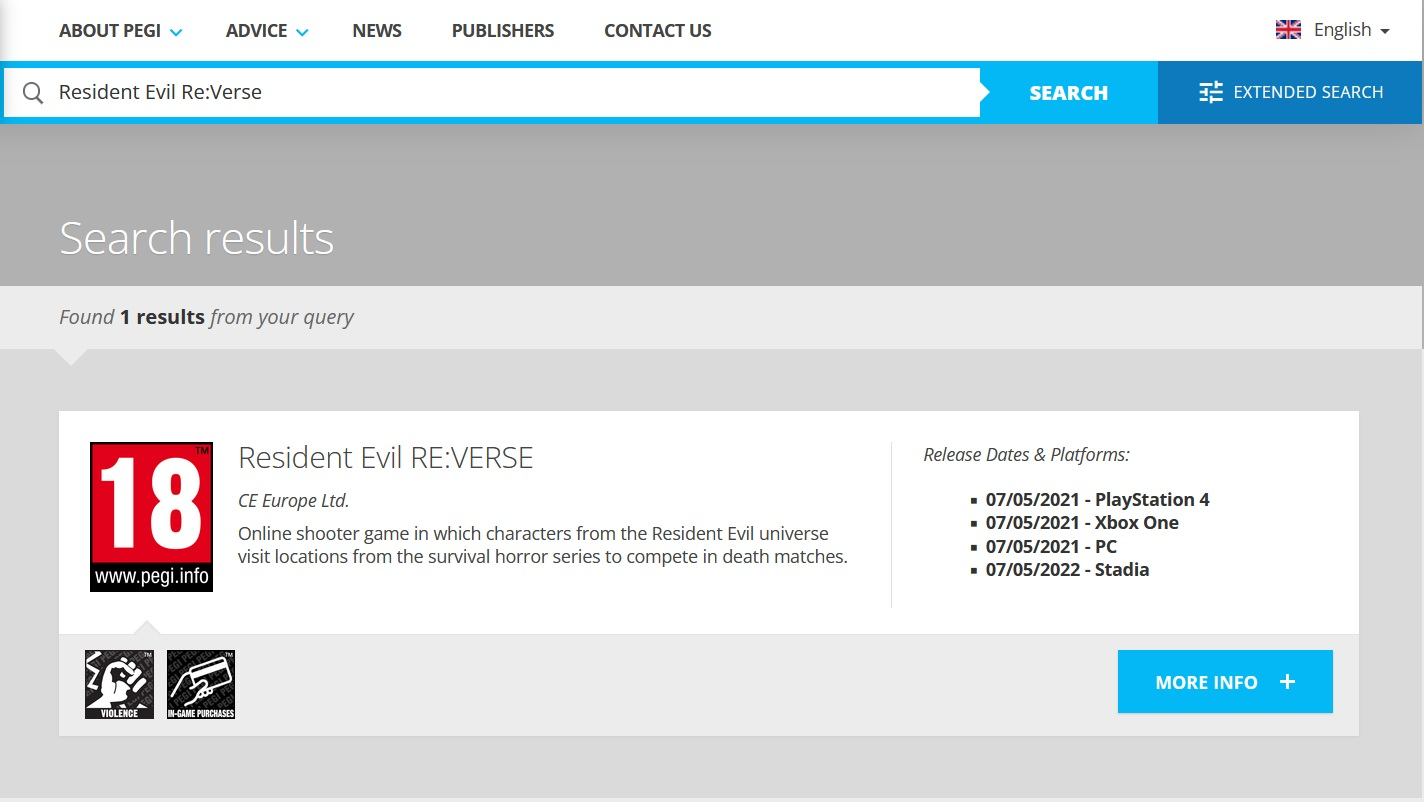This screenshot has width=1424, height=802.
Task: Click inside the search query field
Action: point(400,92)
